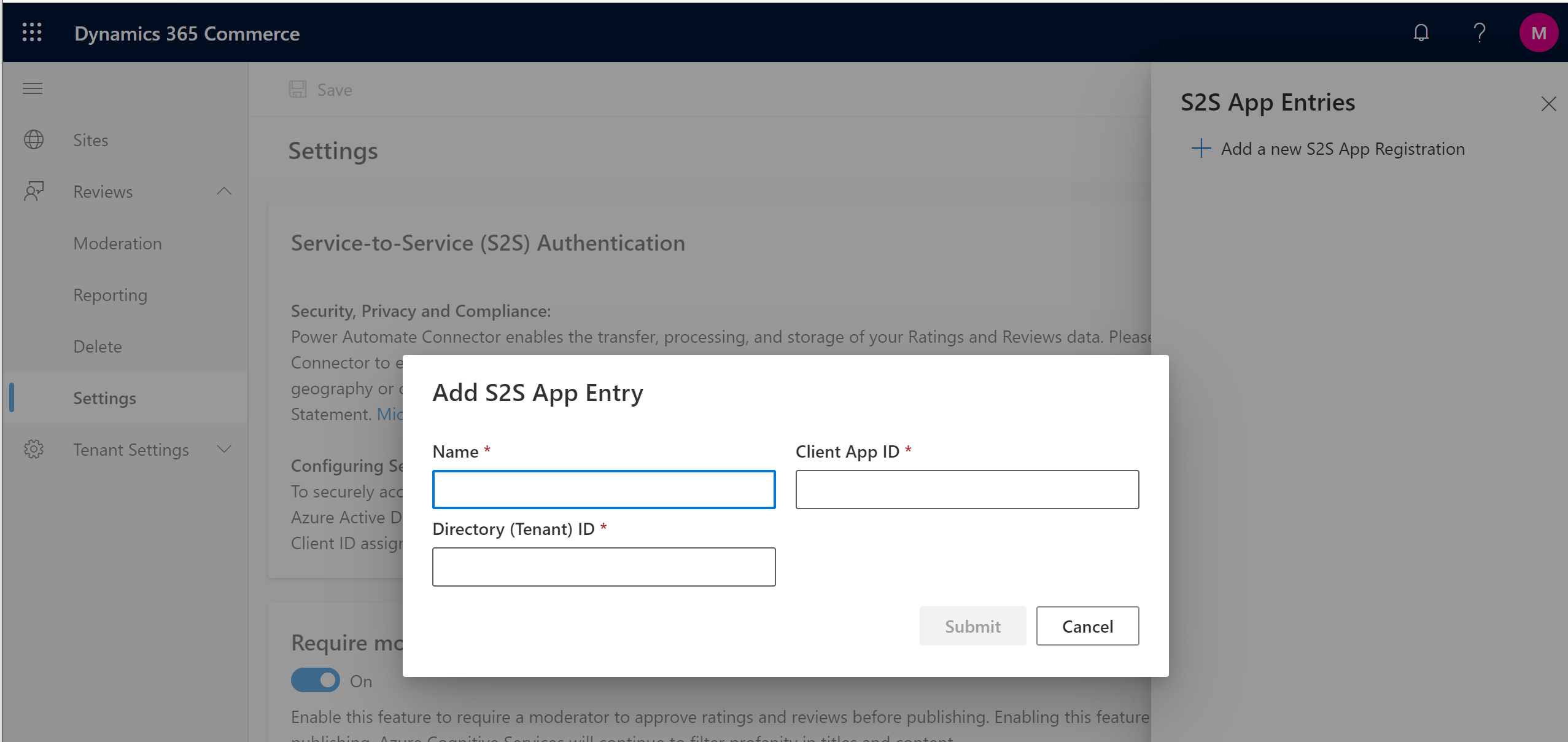Click the Reviews people icon in sidebar
The image size is (1568, 742).
[x=33, y=191]
